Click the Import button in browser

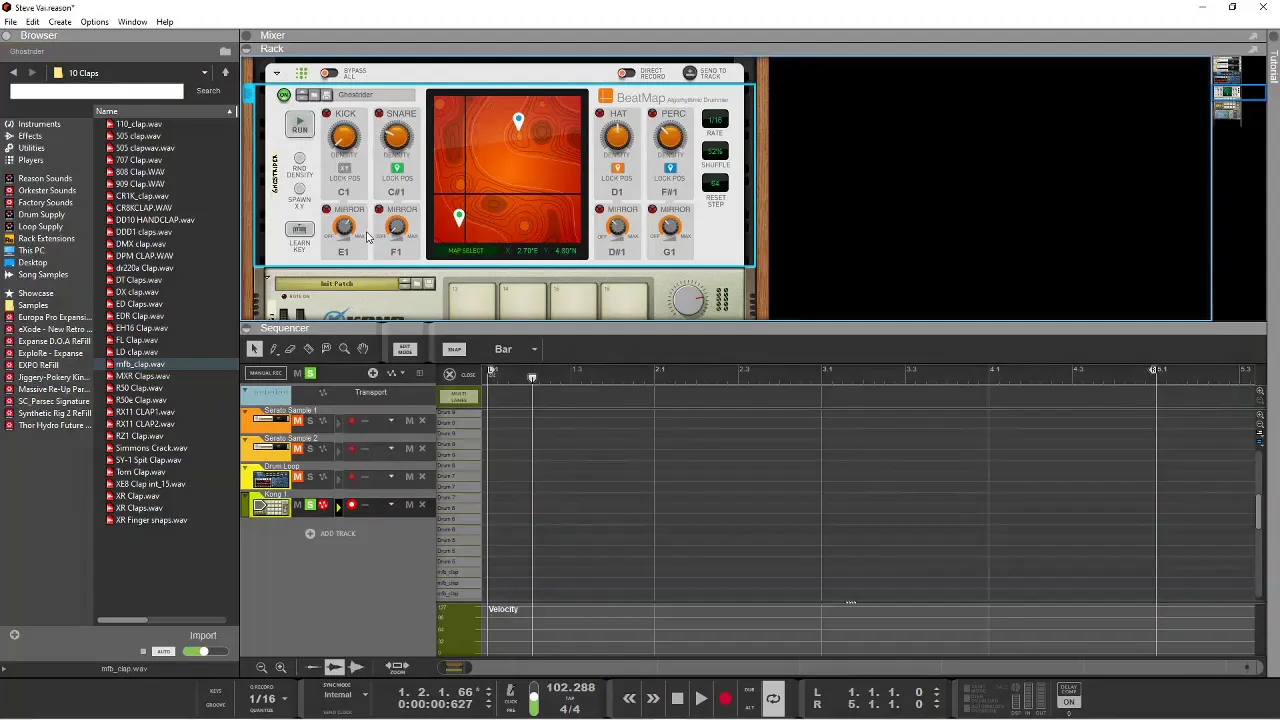203,636
